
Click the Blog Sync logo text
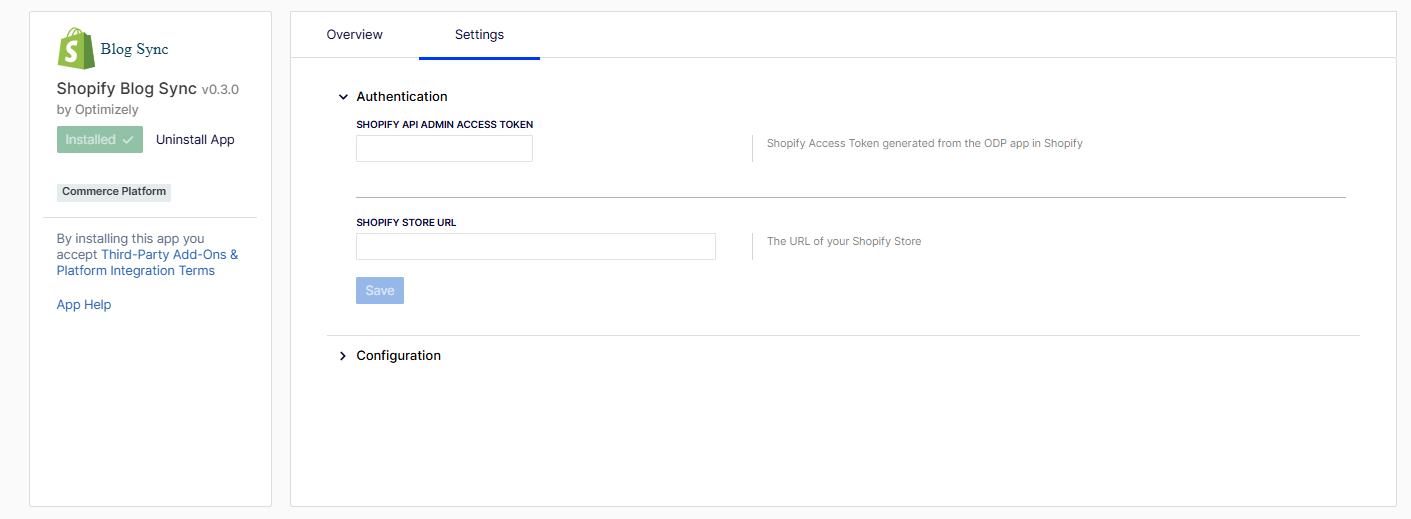click(x=135, y=49)
